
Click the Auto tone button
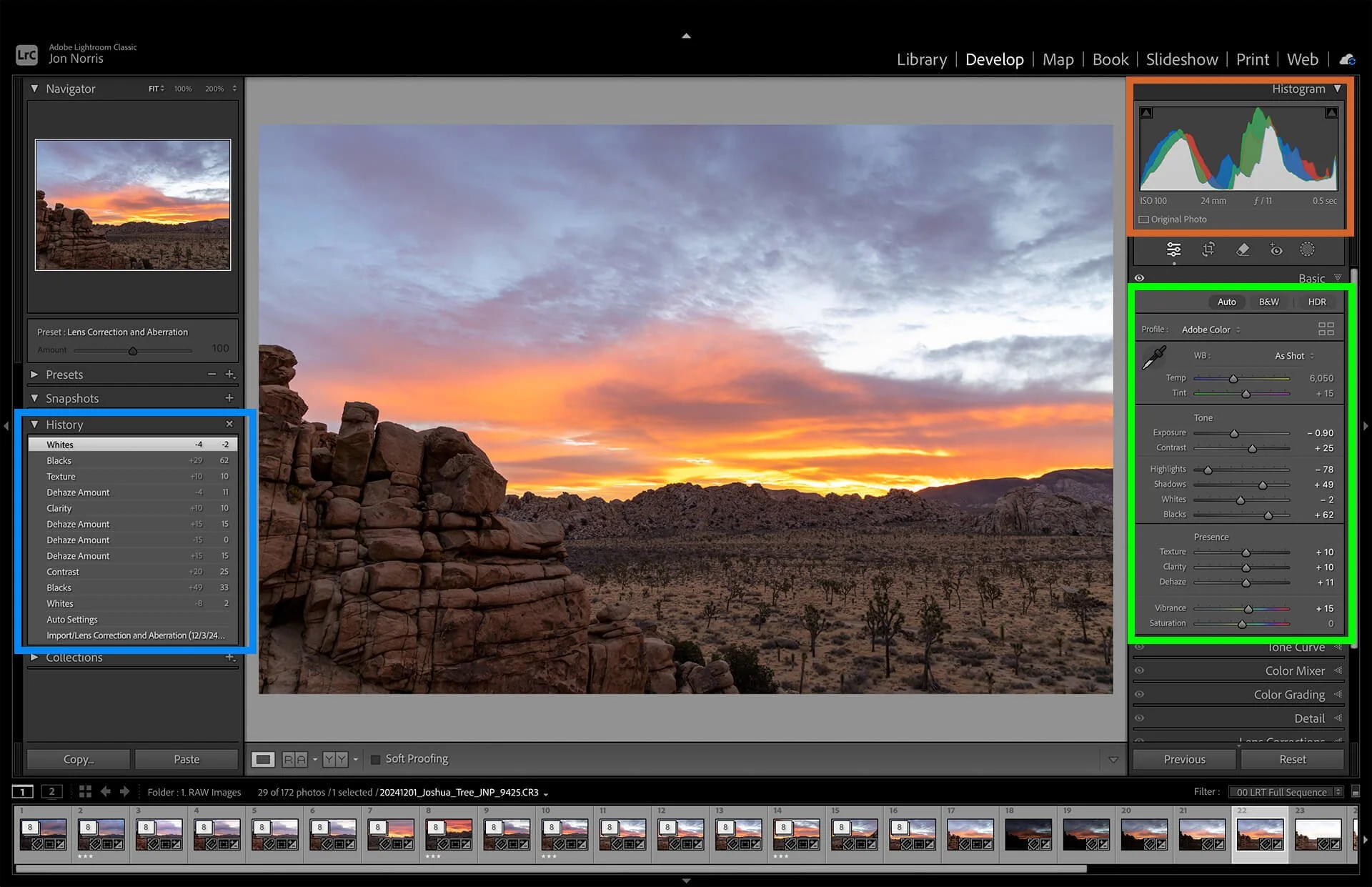tap(1226, 302)
